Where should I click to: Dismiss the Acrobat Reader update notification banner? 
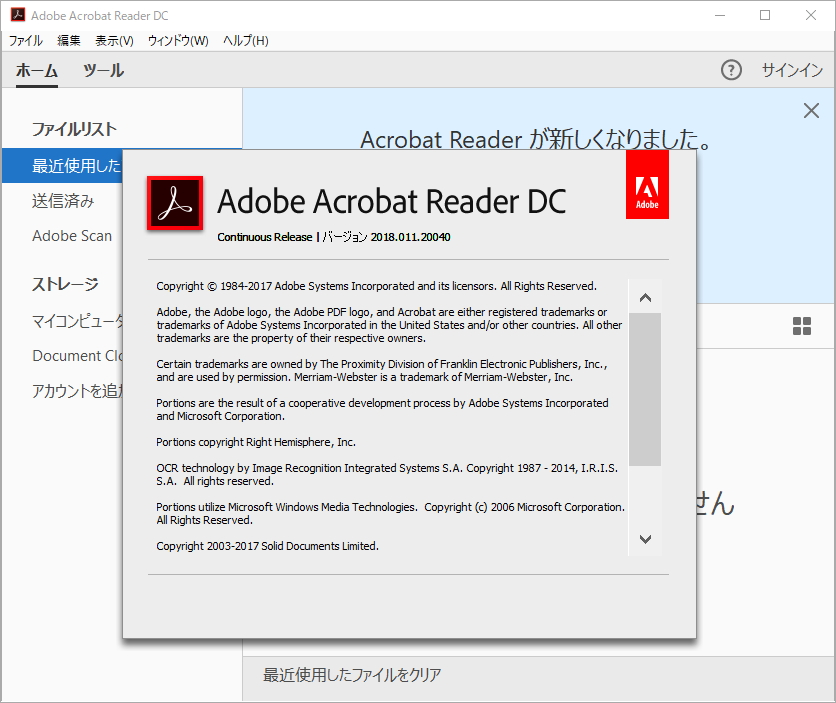pos(811,111)
